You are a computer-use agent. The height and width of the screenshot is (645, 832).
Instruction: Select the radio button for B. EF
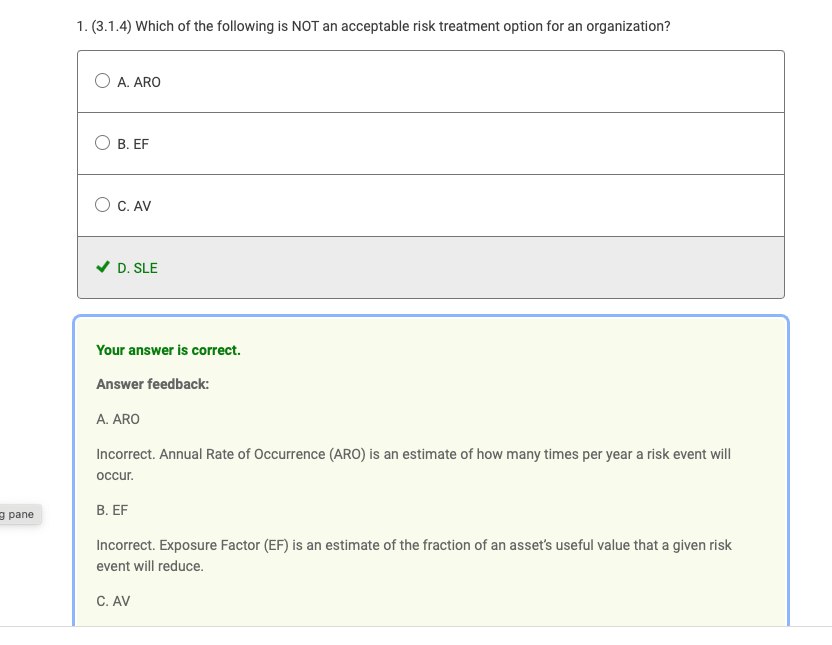pyautogui.click(x=103, y=144)
